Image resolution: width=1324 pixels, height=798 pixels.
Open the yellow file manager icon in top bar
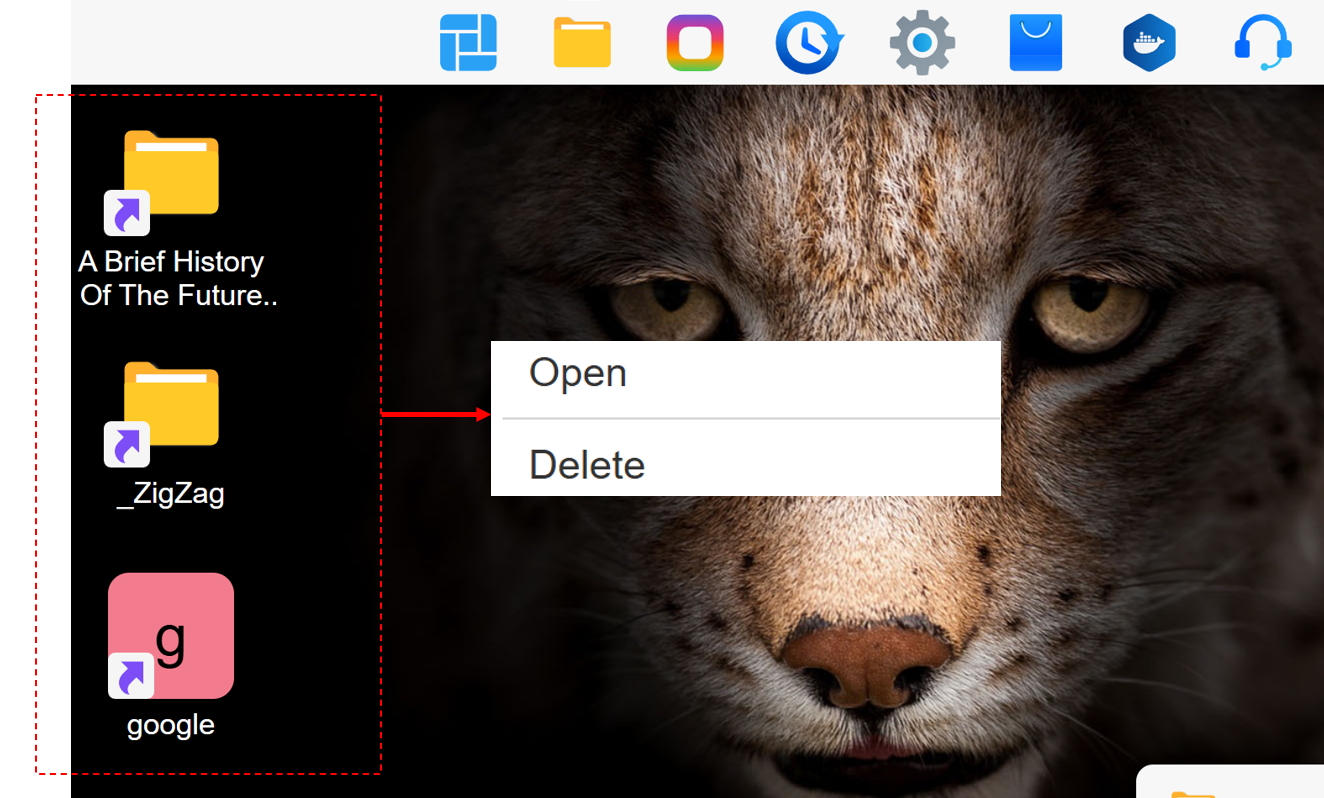coord(582,44)
